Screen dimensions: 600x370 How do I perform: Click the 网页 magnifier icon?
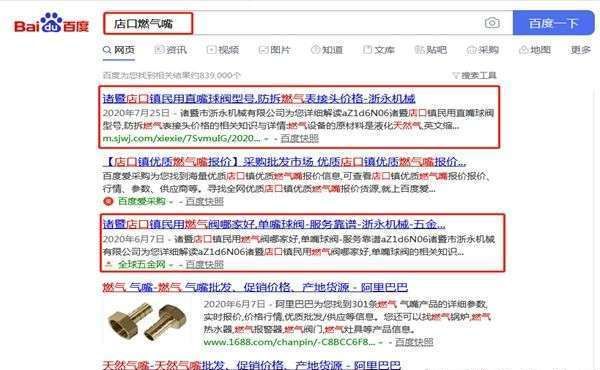pos(107,50)
